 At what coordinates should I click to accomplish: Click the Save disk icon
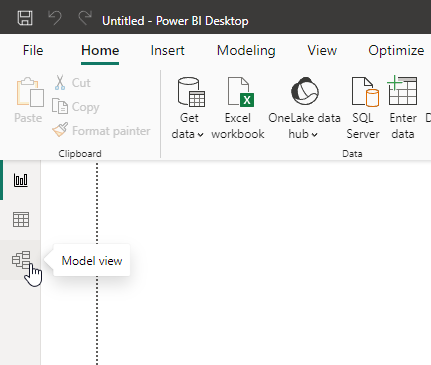pyautogui.click(x=25, y=18)
